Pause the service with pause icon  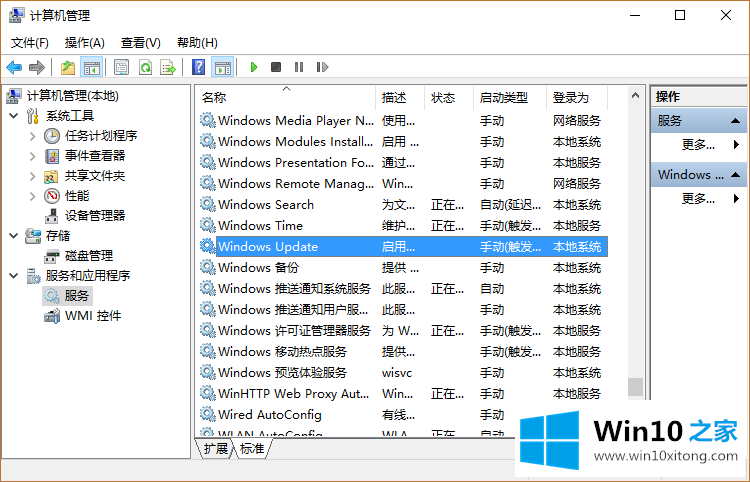(x=299, y=67)
